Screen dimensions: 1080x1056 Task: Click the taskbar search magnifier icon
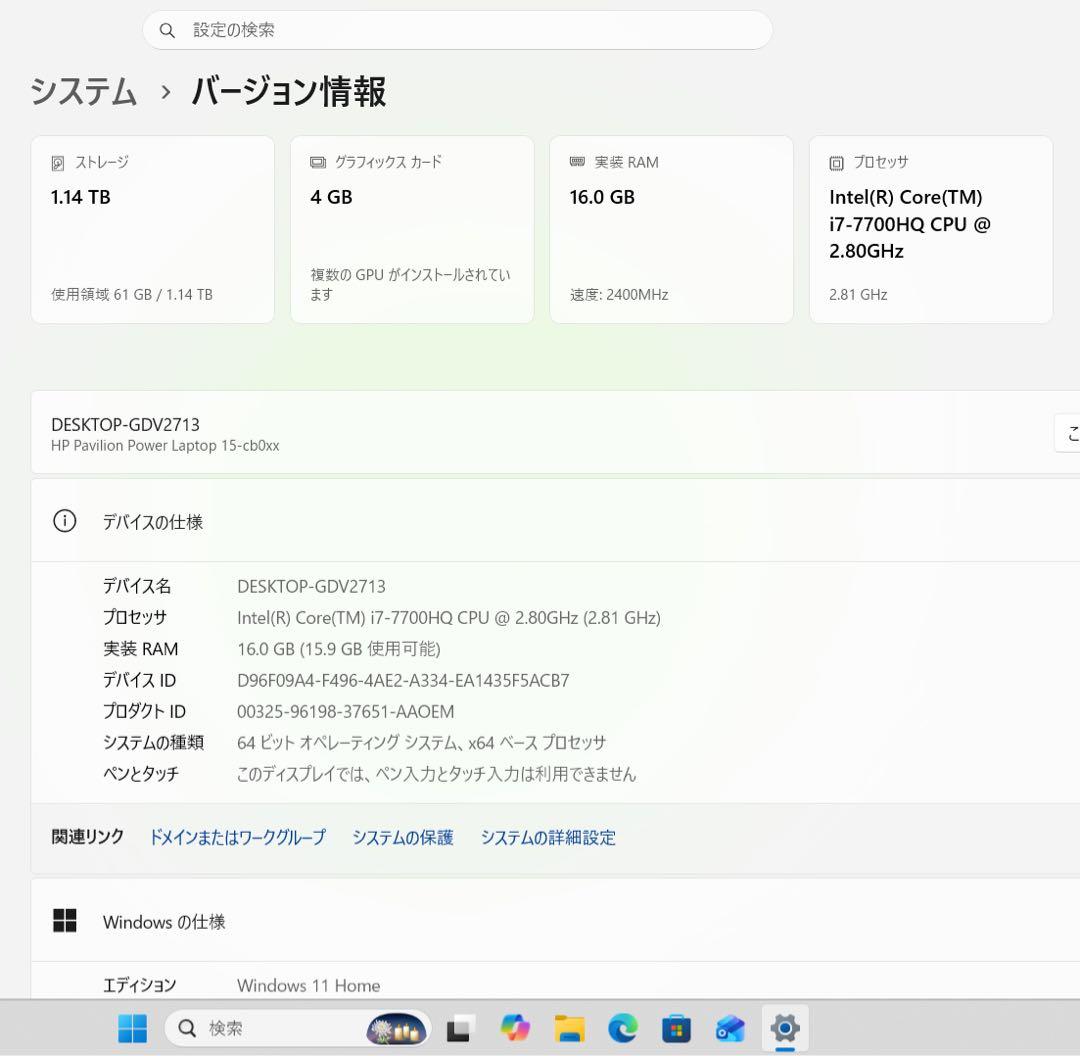[187, 1028]
